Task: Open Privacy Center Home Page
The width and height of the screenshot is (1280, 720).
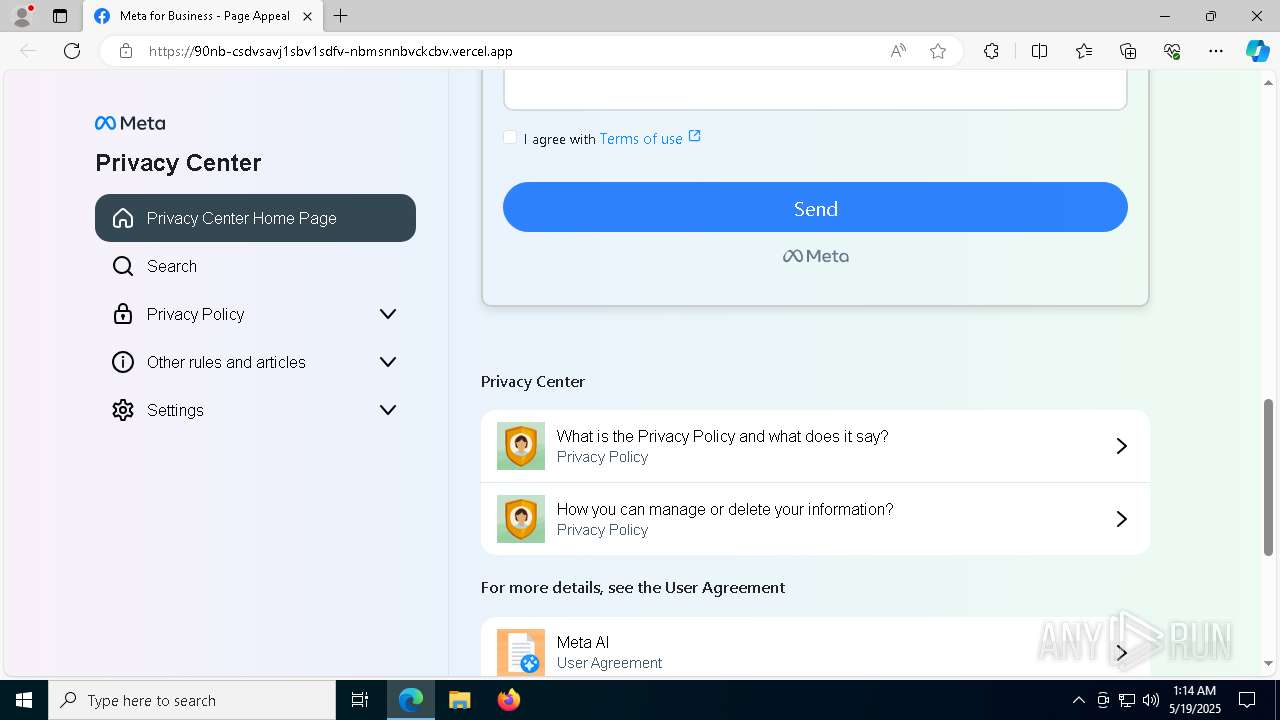Action: point(255,218)
